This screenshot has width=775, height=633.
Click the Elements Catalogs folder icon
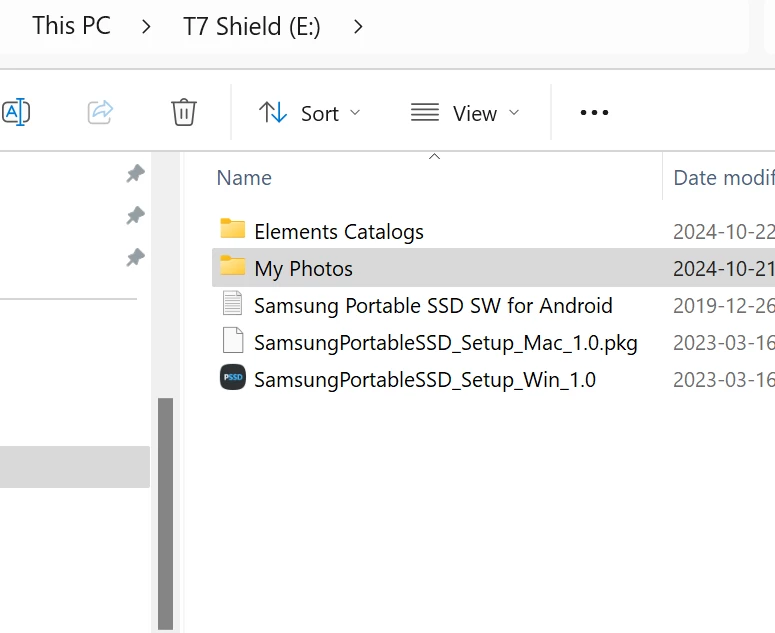[232, 229]
